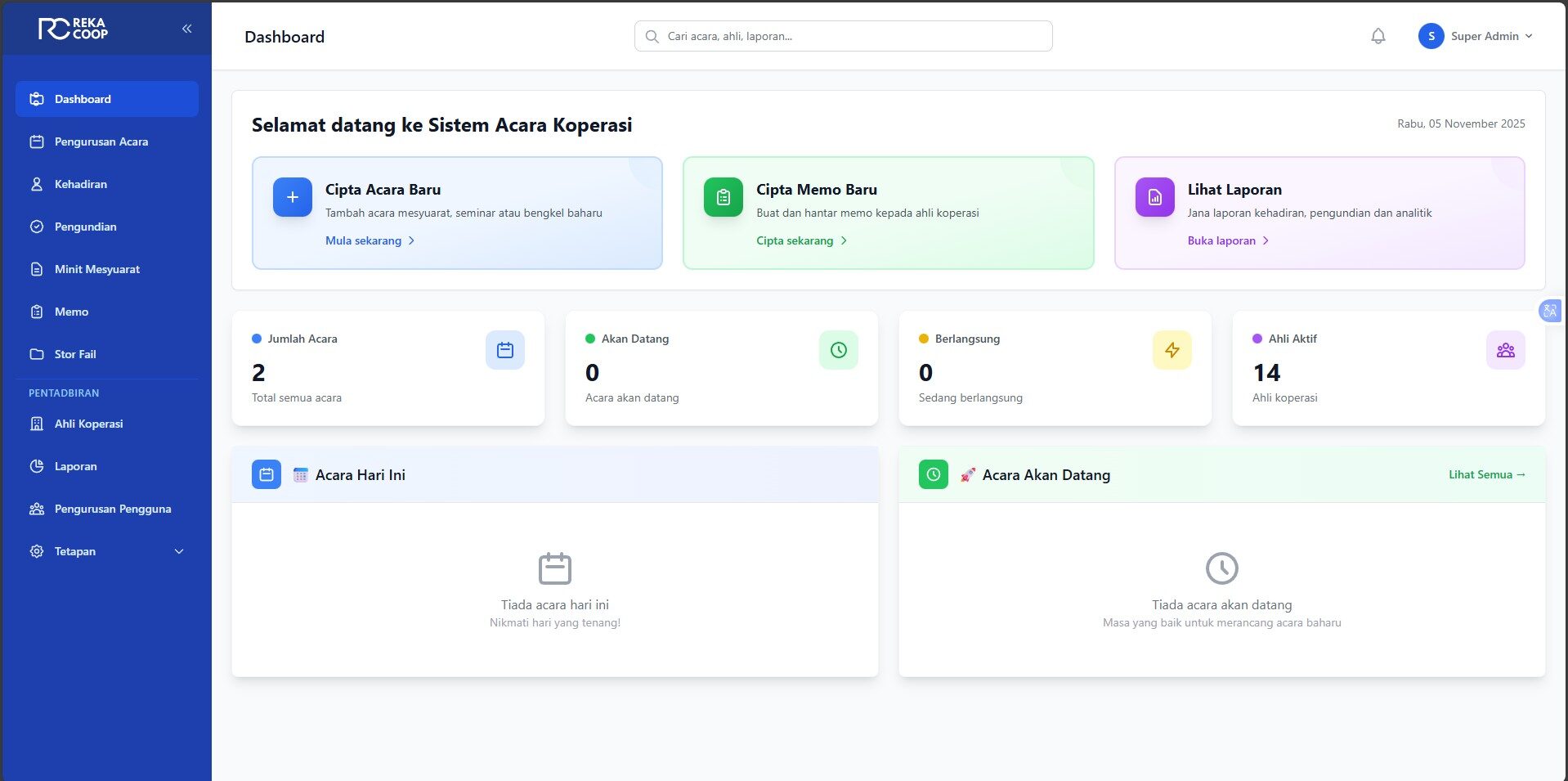Image resolution: width=1568 pixels, height=781 pixels.
Task: Click the calendar icon in Jumlah Acara card
Action: point(504,350)
